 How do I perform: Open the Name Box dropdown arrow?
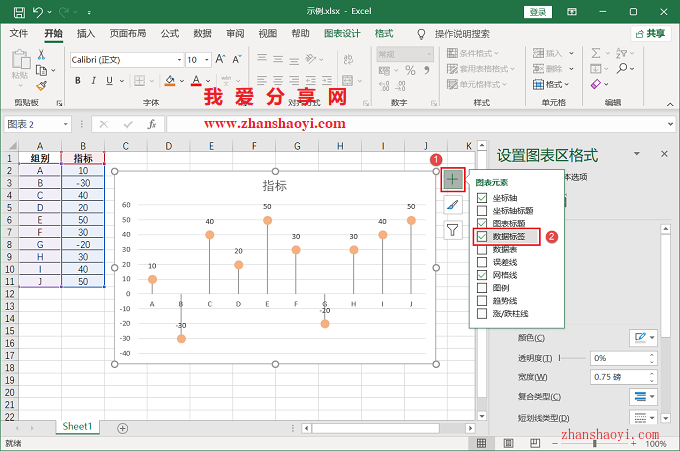[x=65, y=125]
